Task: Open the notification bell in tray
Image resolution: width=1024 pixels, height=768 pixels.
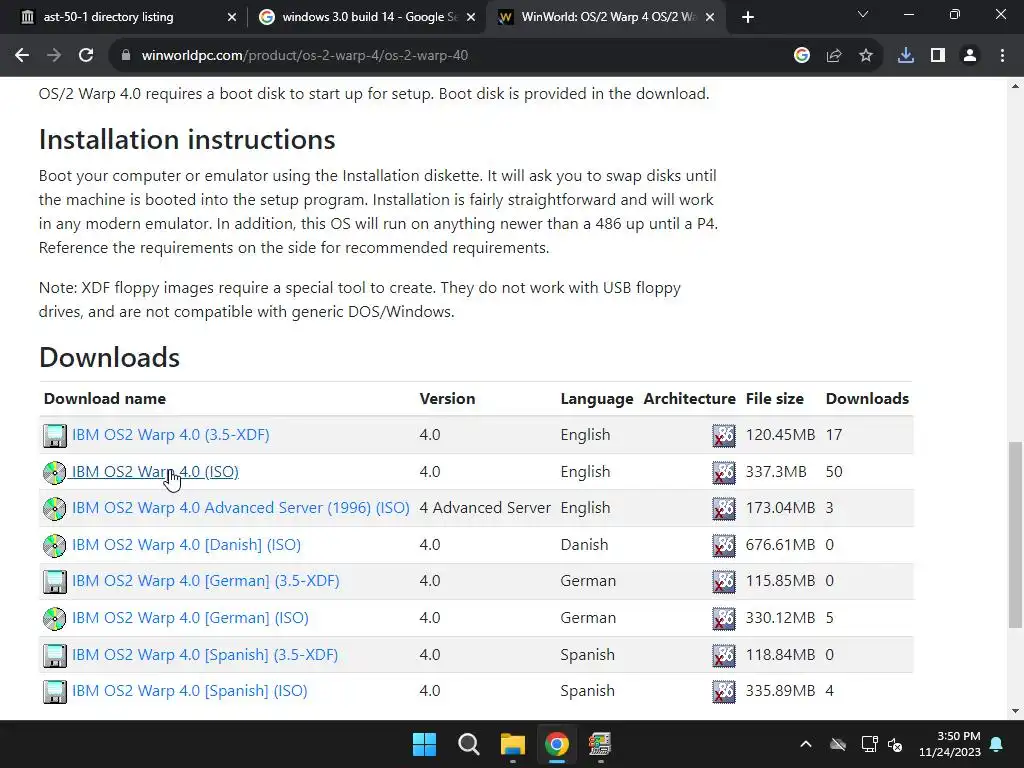Action: (x=997, y=744)
